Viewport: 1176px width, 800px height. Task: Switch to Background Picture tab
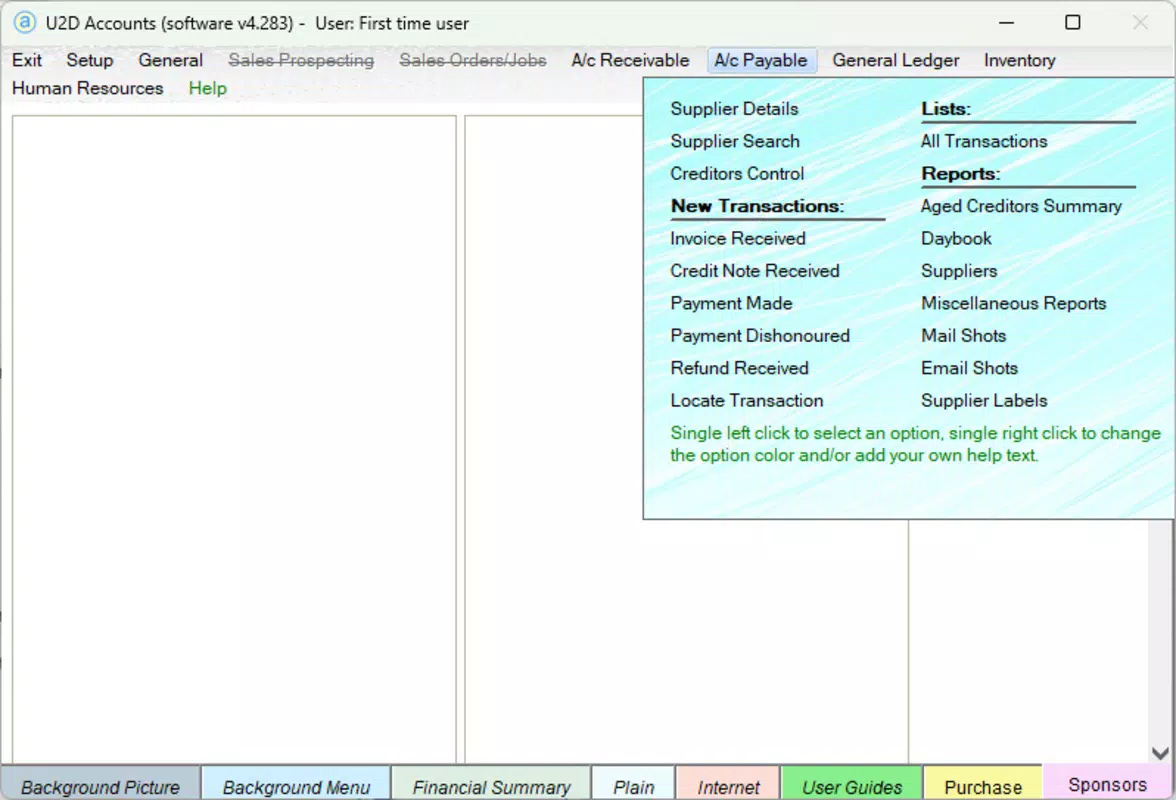click(100, 786)
